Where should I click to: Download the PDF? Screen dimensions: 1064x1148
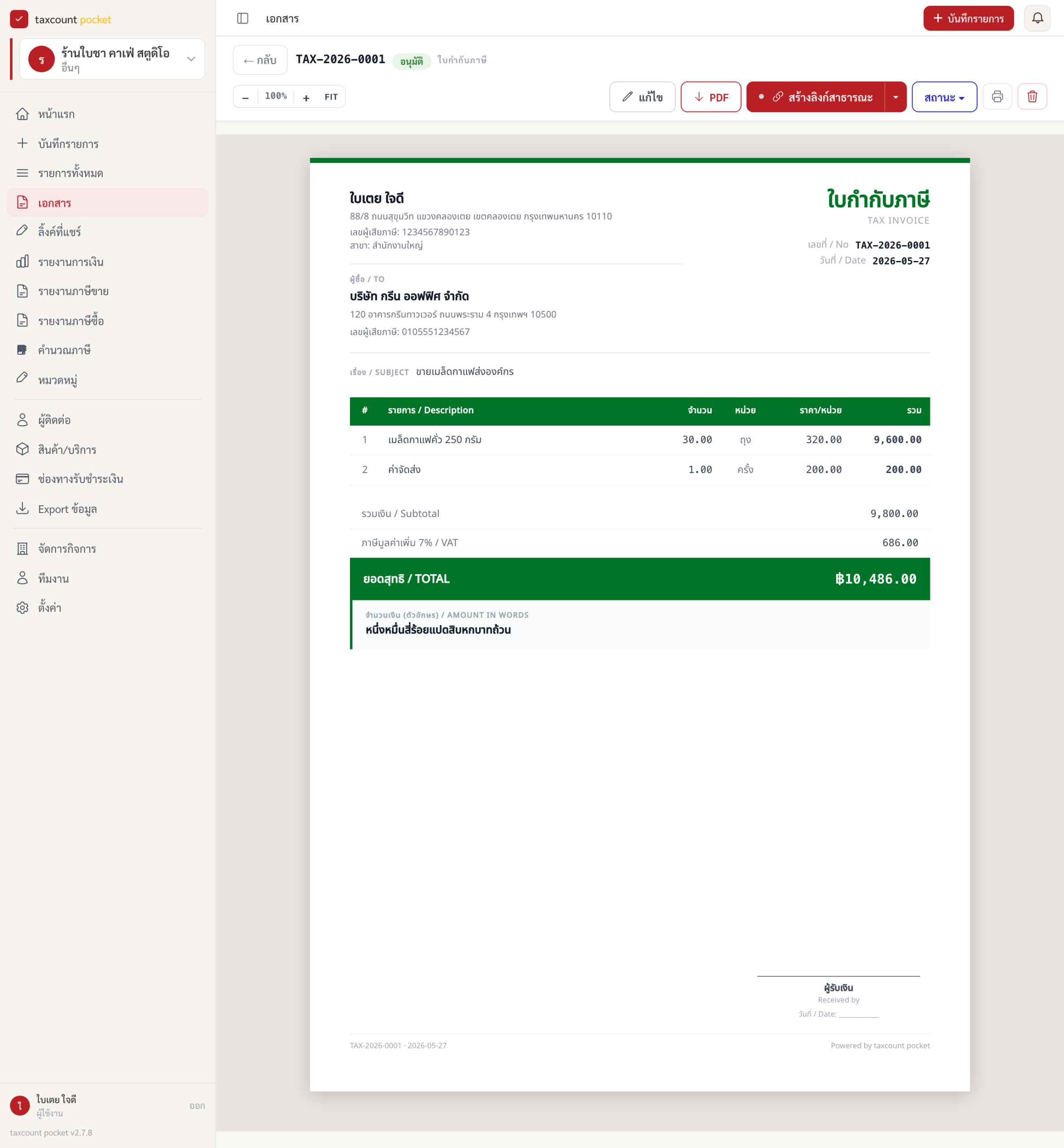point(711,97)
